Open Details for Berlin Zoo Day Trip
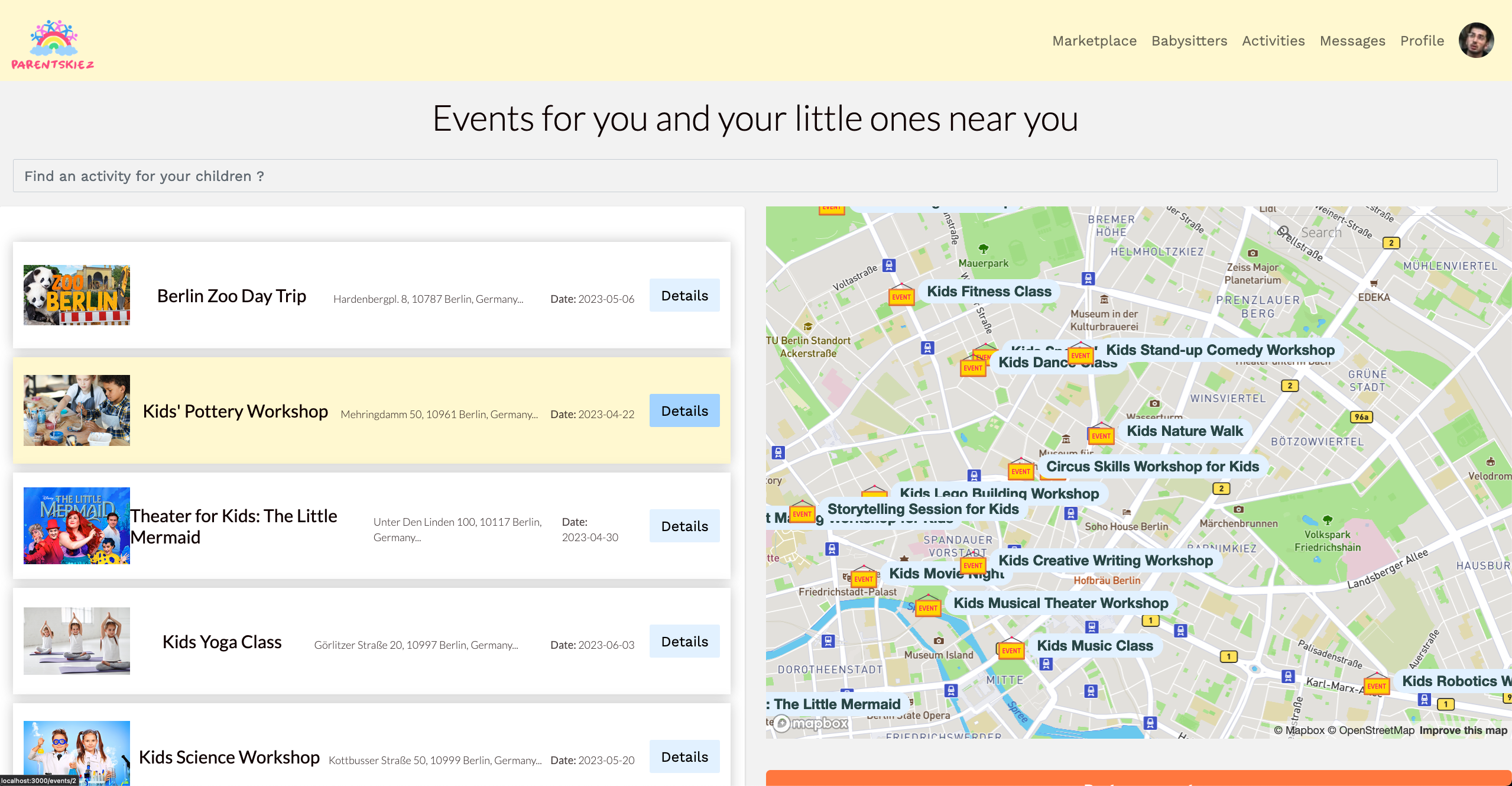The image size is (1512, 786). coord(684,295)
